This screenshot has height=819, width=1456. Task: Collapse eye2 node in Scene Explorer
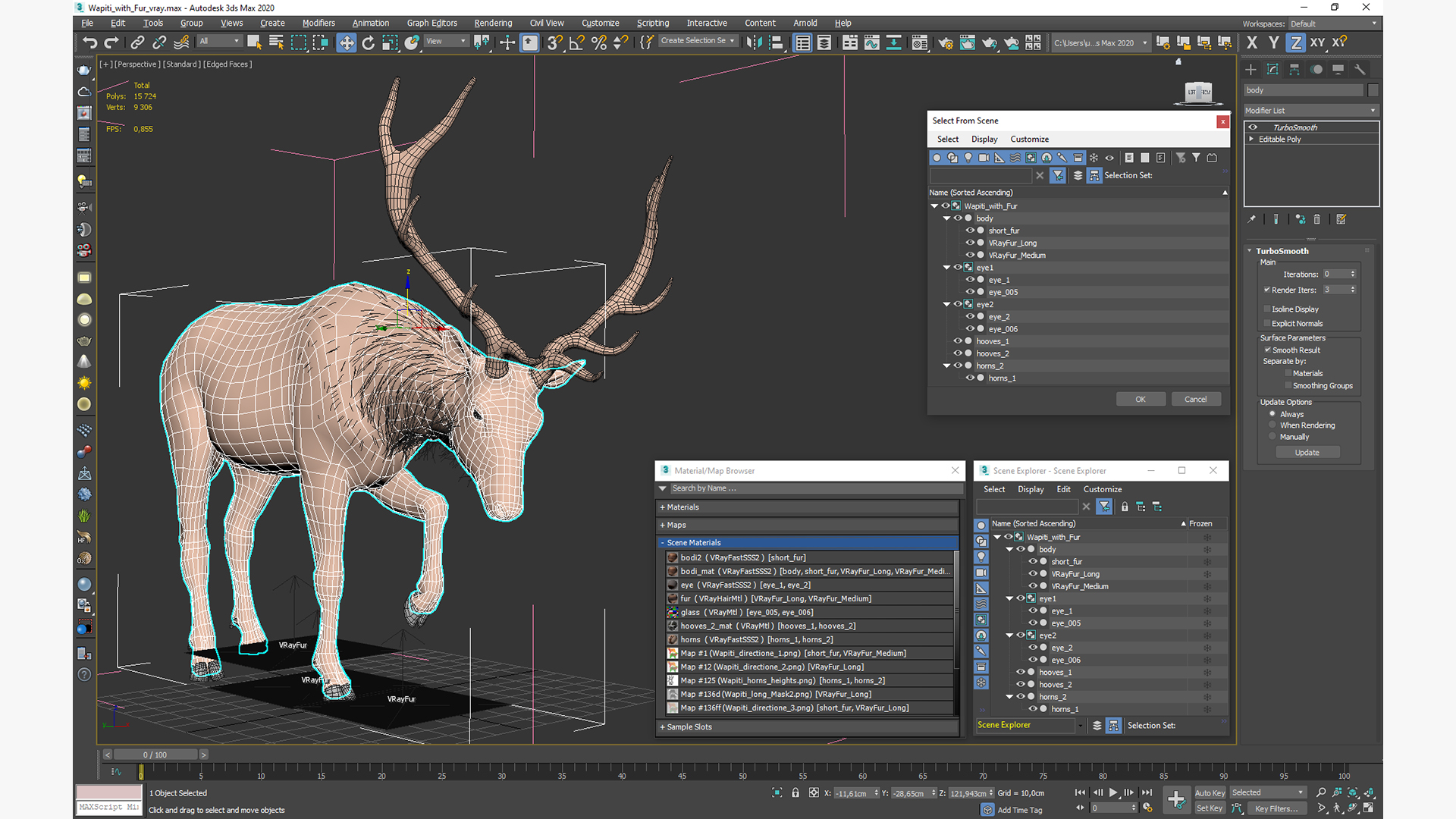(x=1009, y=635)
